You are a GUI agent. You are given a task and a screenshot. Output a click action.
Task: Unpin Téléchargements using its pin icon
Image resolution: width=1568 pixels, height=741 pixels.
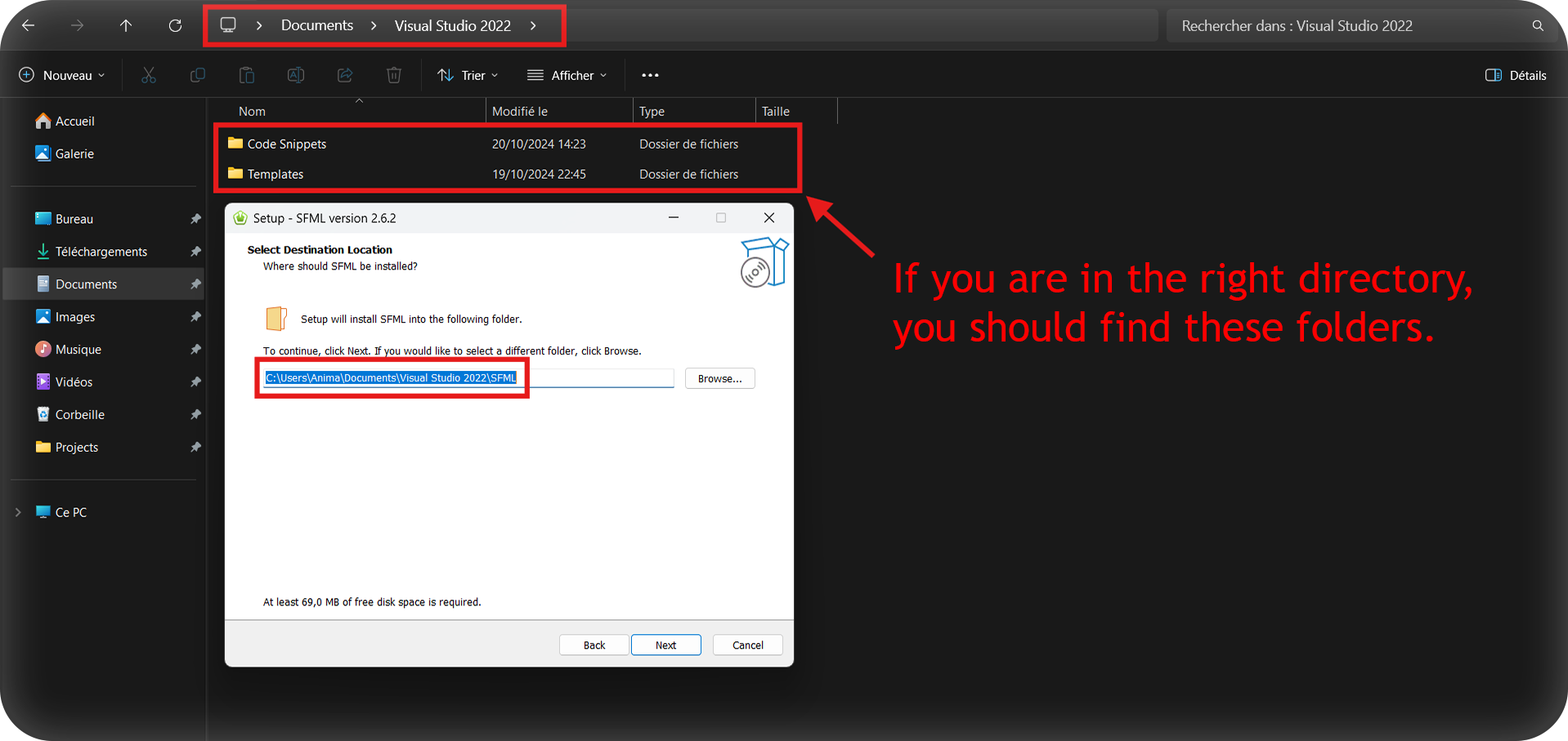[195, 252]
